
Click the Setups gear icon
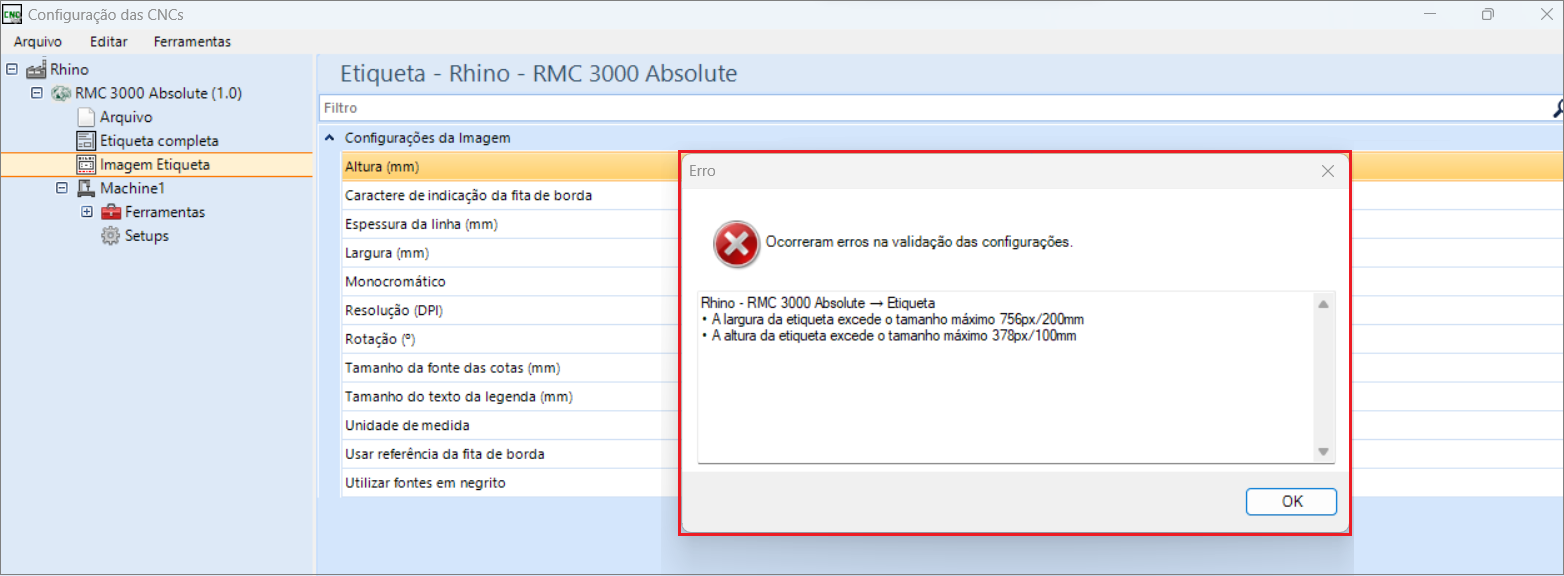tap(111, 236)
